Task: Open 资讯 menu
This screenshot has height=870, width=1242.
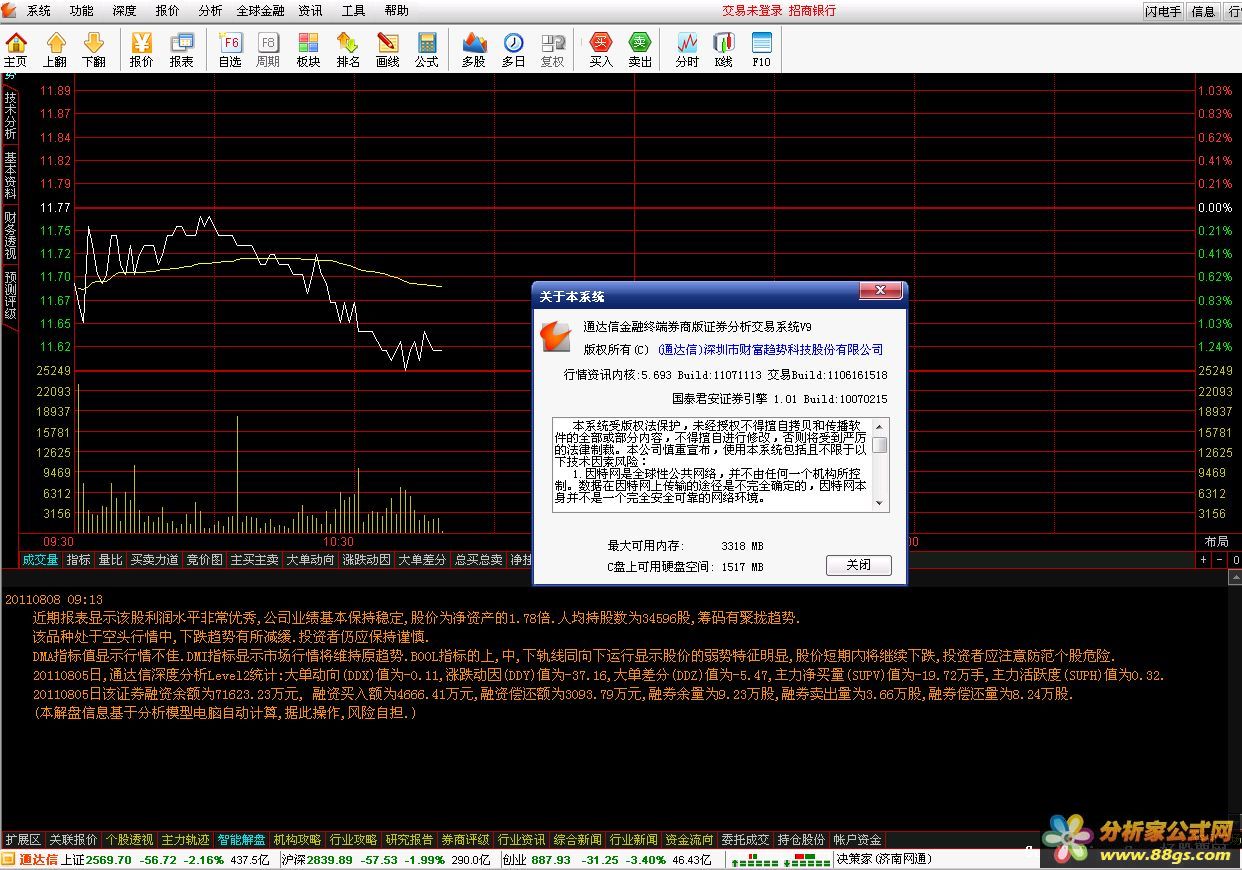Action: click(310, 11)
